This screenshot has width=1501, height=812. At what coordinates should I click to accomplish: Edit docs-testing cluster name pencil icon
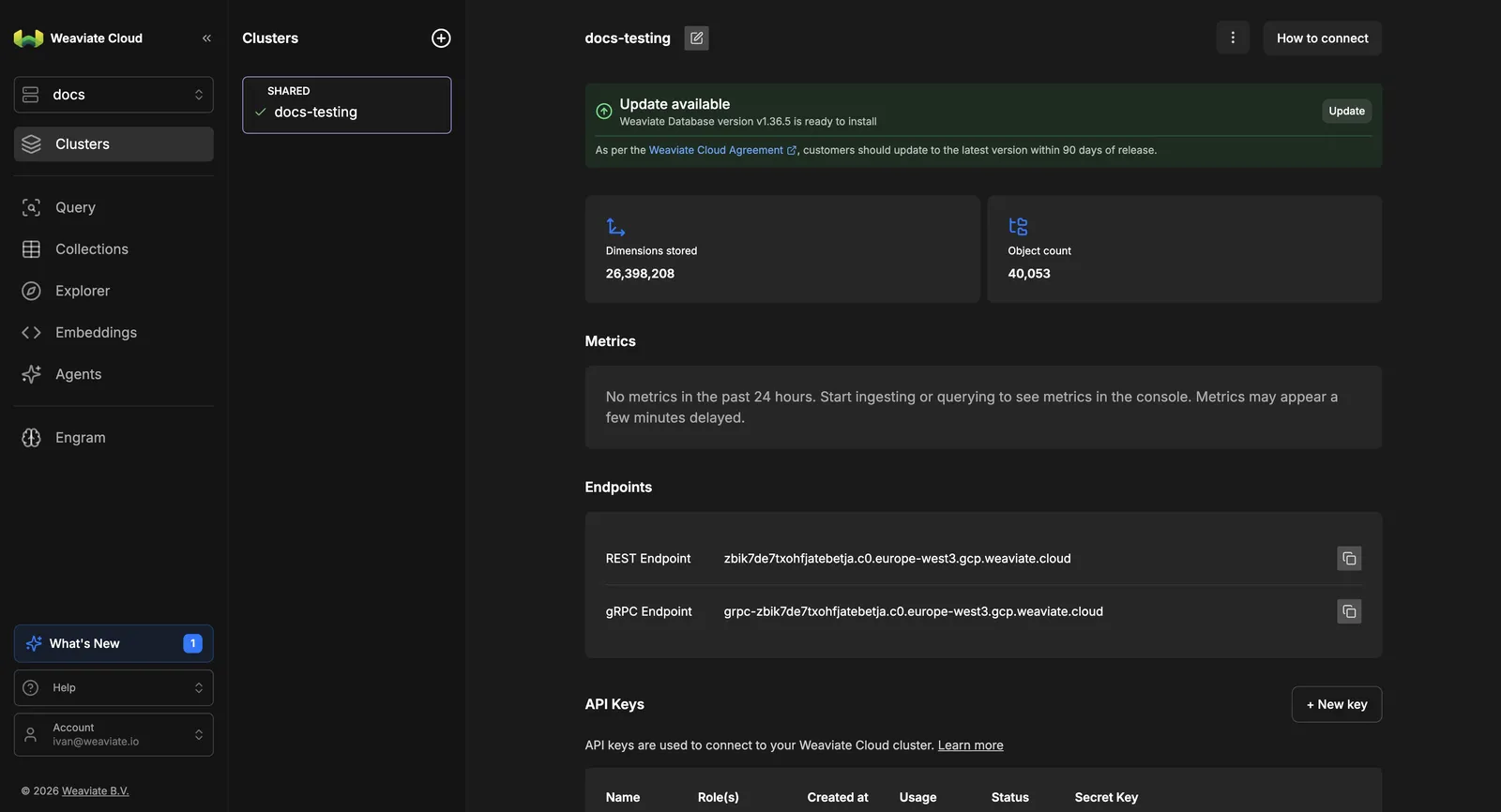(x=696, y=38)
